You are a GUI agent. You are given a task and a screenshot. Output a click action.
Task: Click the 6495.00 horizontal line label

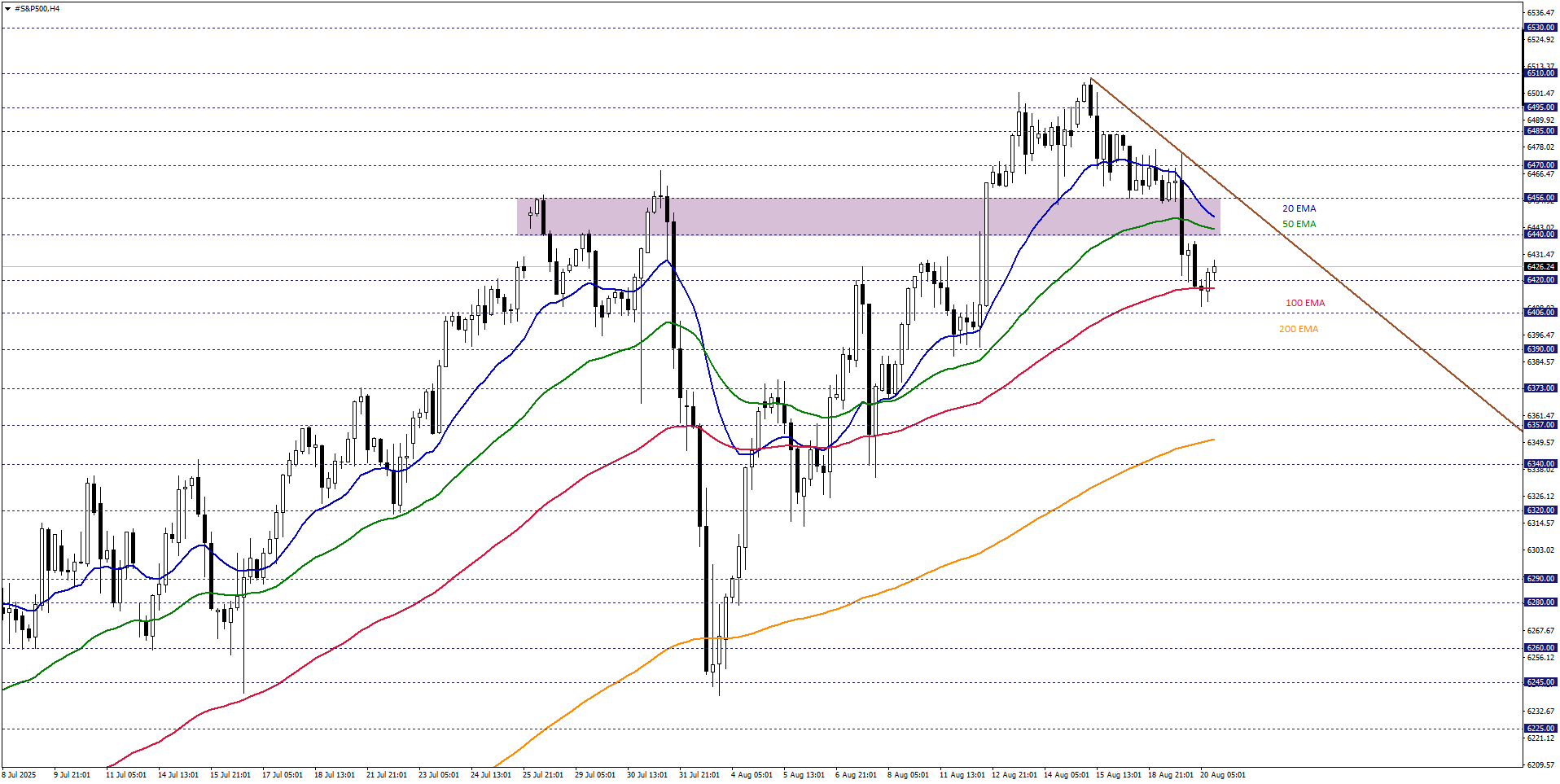point(1540,107)
